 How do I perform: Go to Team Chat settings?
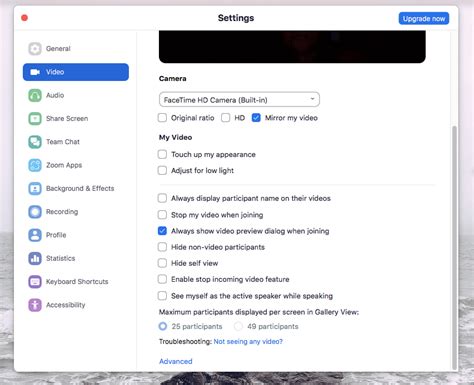click(76, 142)
